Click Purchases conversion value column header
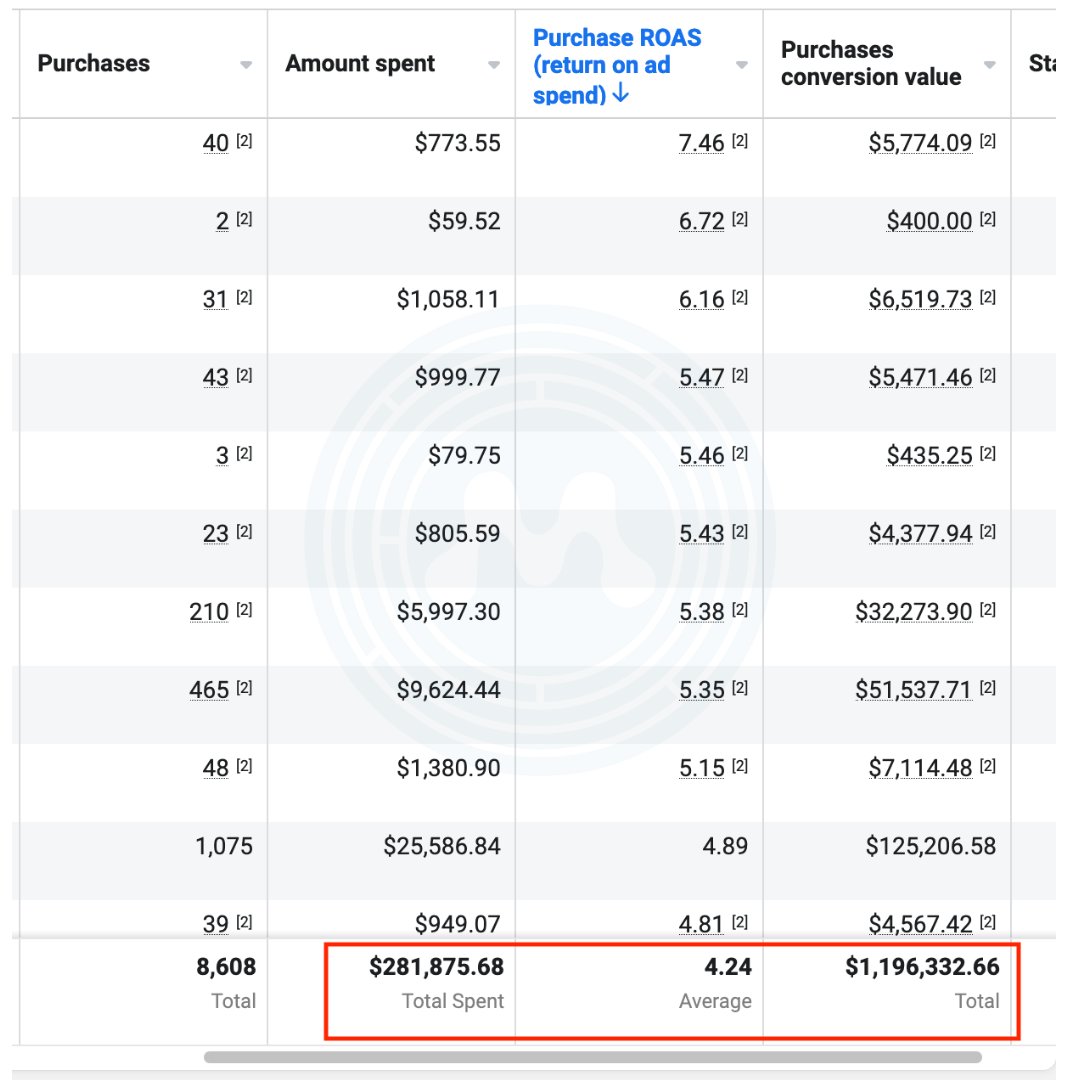The height and width of the screenshot is (1080, 1080). pos(871,63)
